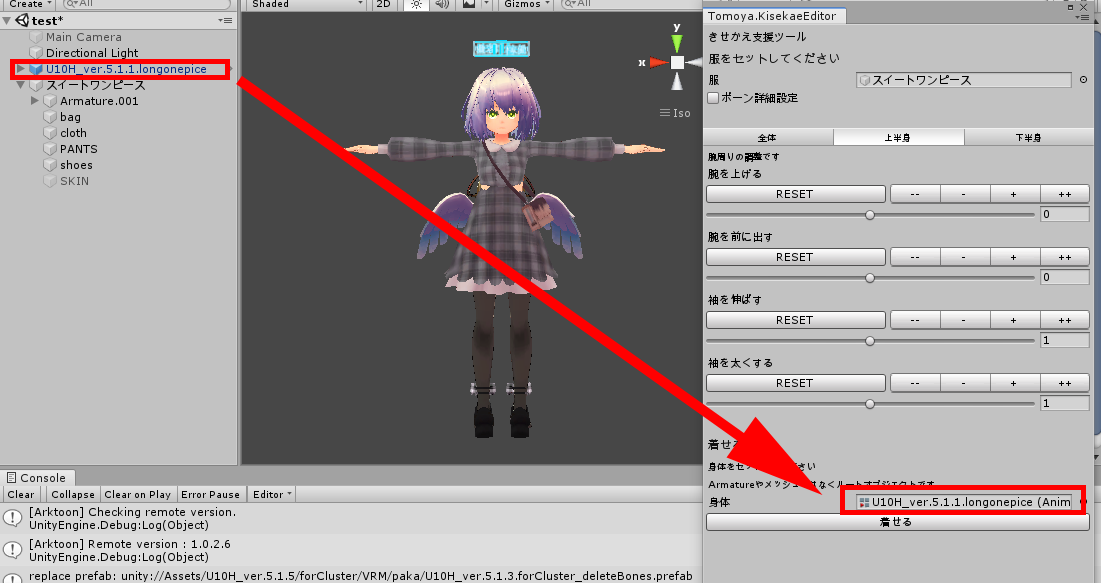Reset 袖を伸ばす value

(796, 320)
